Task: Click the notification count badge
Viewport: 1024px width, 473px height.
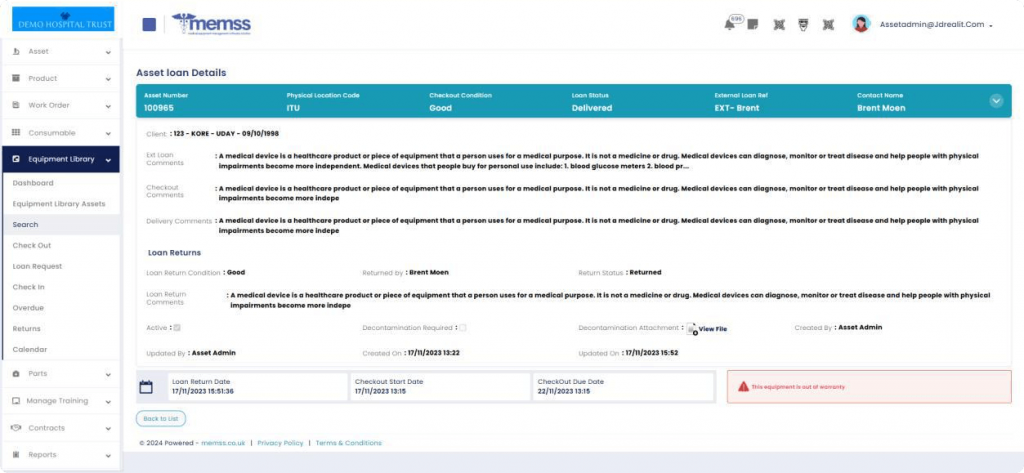Action: tap(736, 18)
